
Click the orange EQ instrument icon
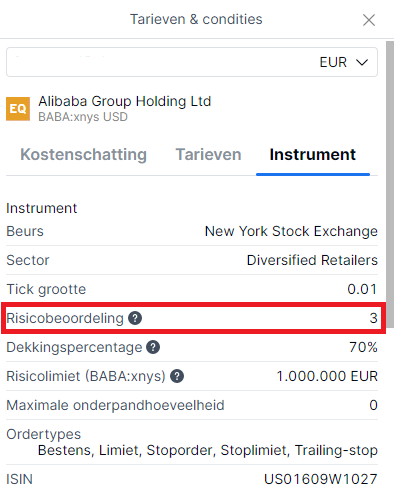(x=18, y=109)
